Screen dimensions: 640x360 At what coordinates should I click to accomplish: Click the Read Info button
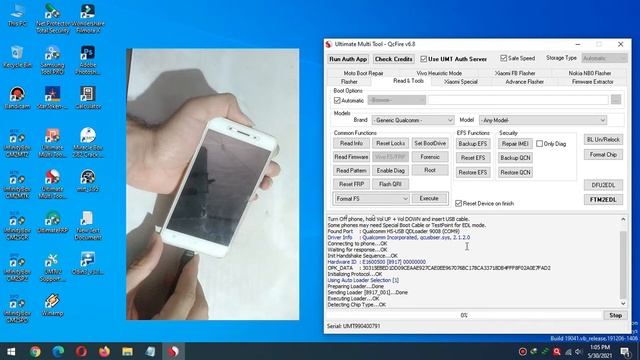(351, 143)
